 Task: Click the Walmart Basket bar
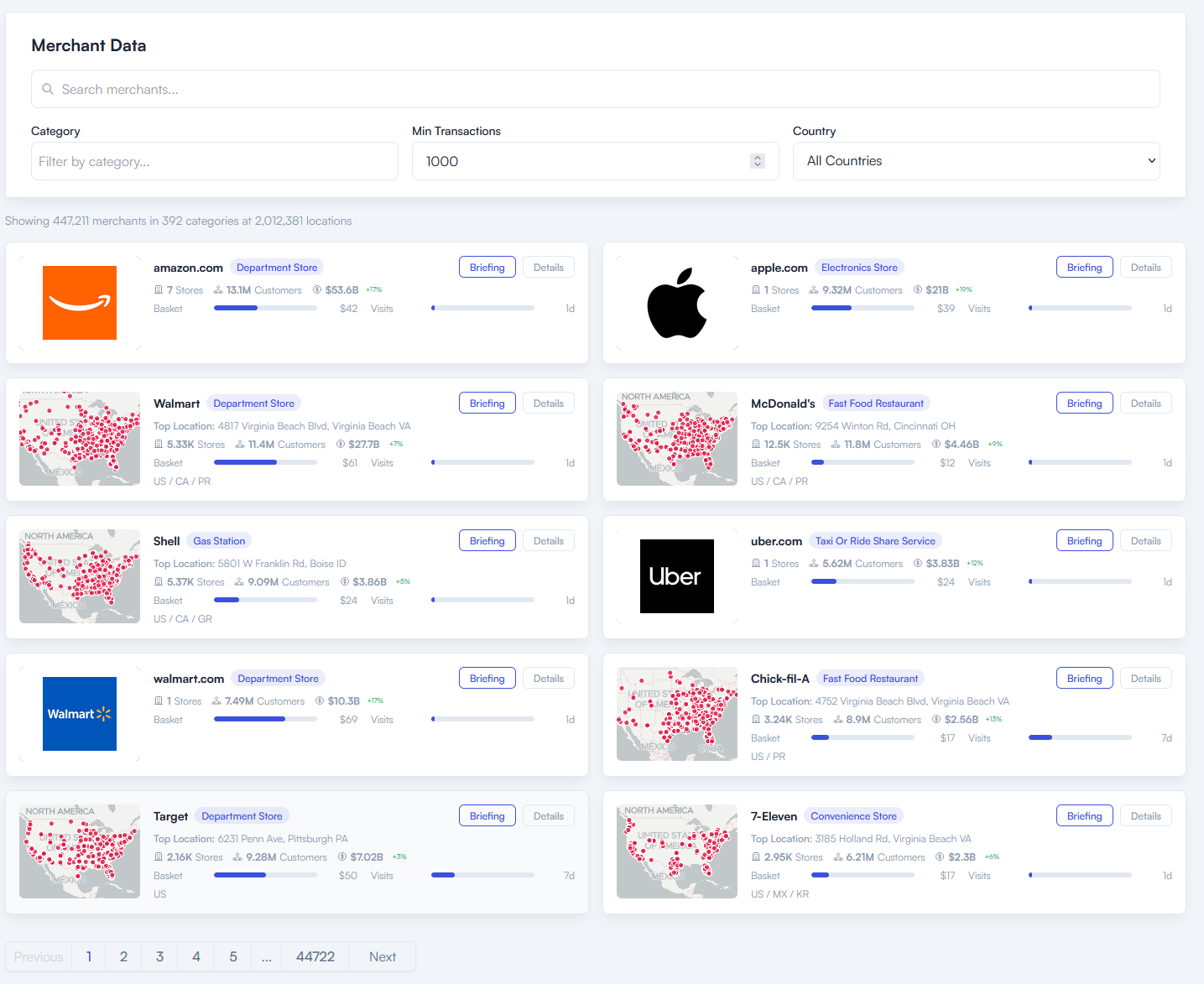(265, 462)
